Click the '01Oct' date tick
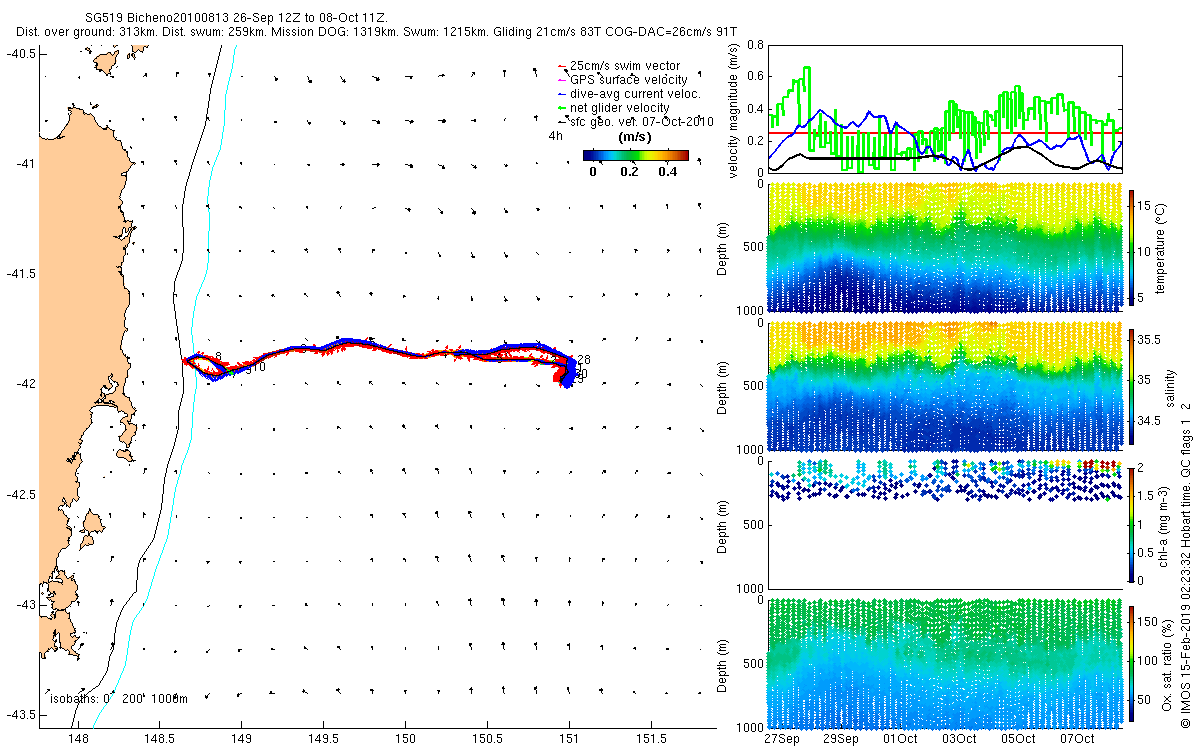The height and width of the screenshot is (750, 1200). click(900, 739)
